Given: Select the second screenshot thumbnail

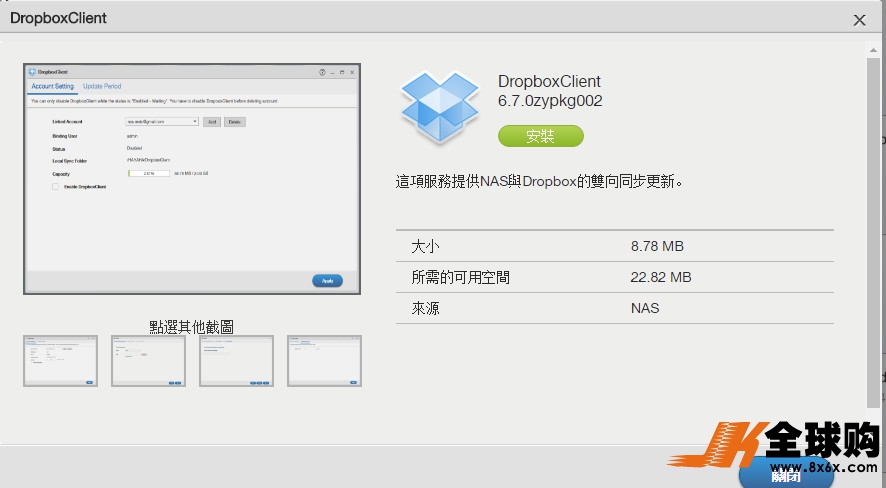Looking at the screenshot, I should pyautogui.click(x=148, y=361).
